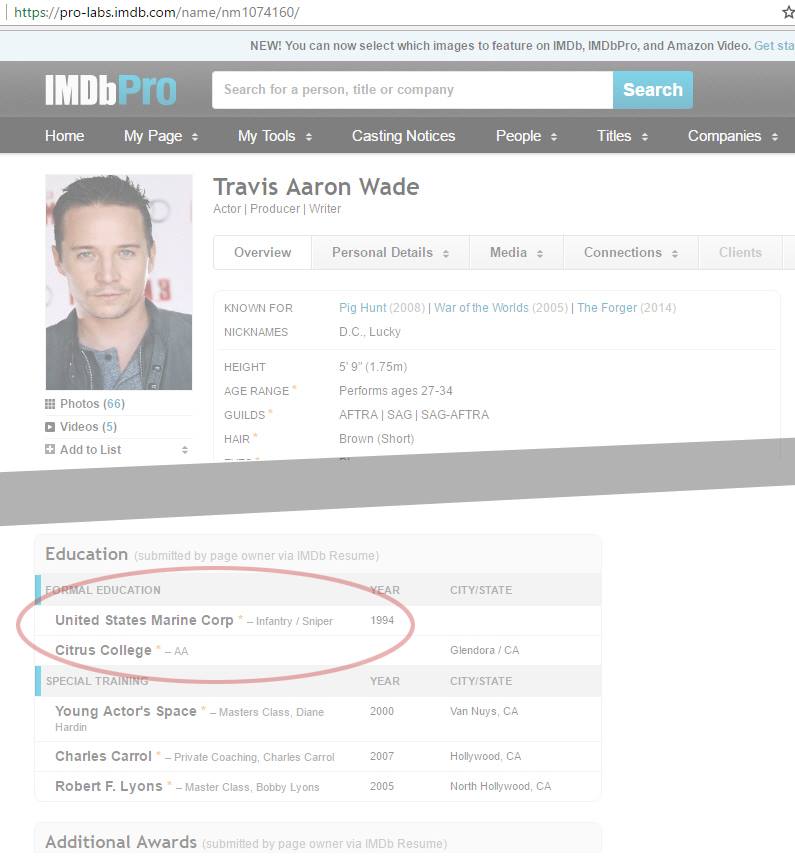Screen dimensions: 795x864
Task: Click the bookmark star in address bar
Action: [788, 13]
